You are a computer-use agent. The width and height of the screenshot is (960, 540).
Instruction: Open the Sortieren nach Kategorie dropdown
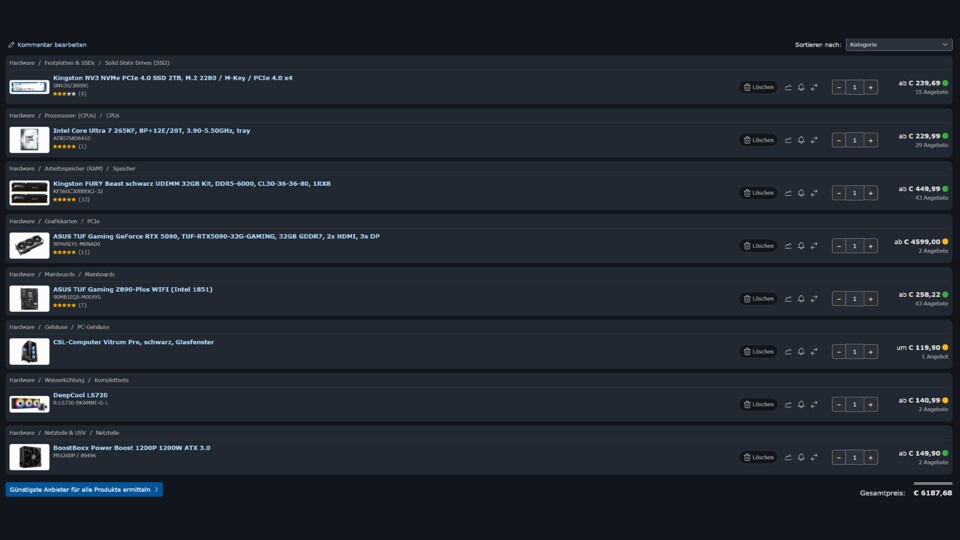(899, 45)
